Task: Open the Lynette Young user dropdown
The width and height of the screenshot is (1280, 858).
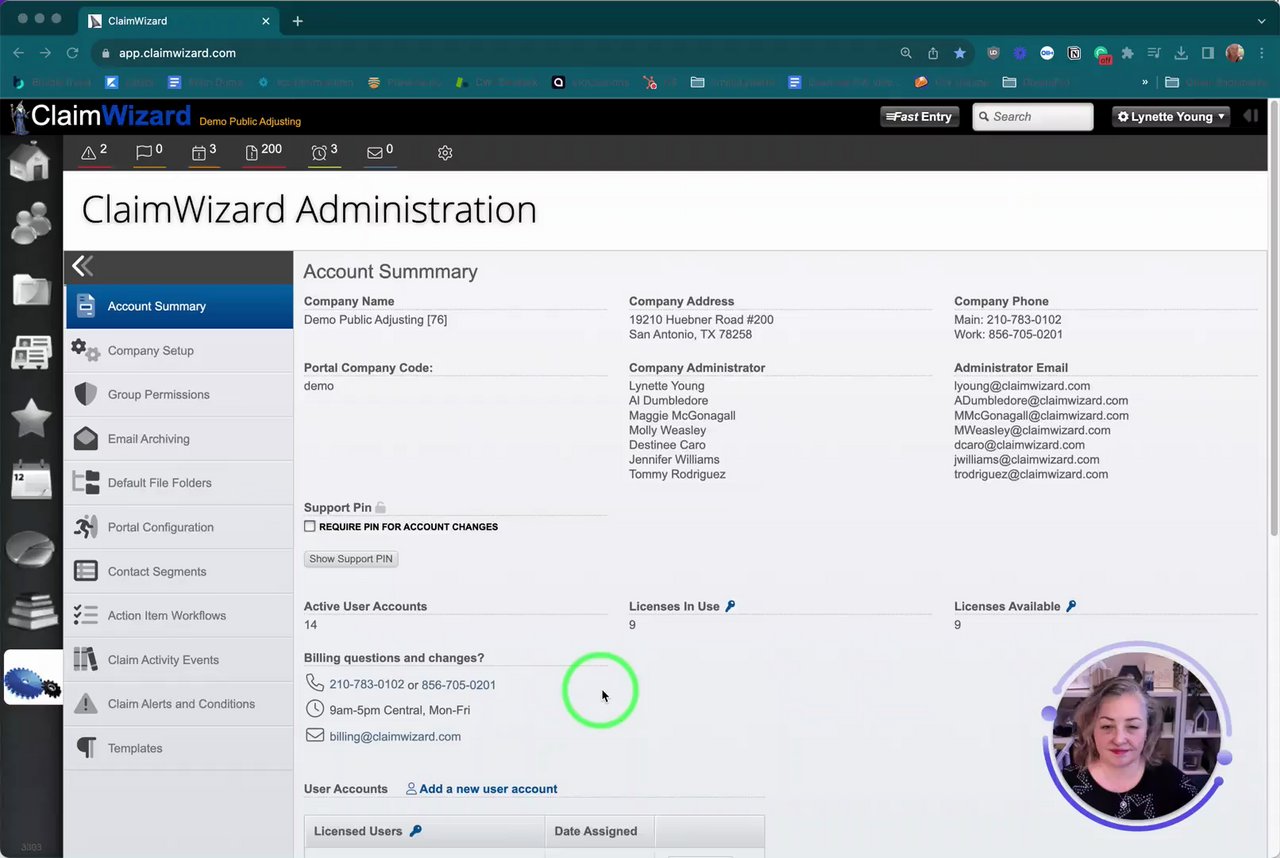Action: pos(1171,117)
